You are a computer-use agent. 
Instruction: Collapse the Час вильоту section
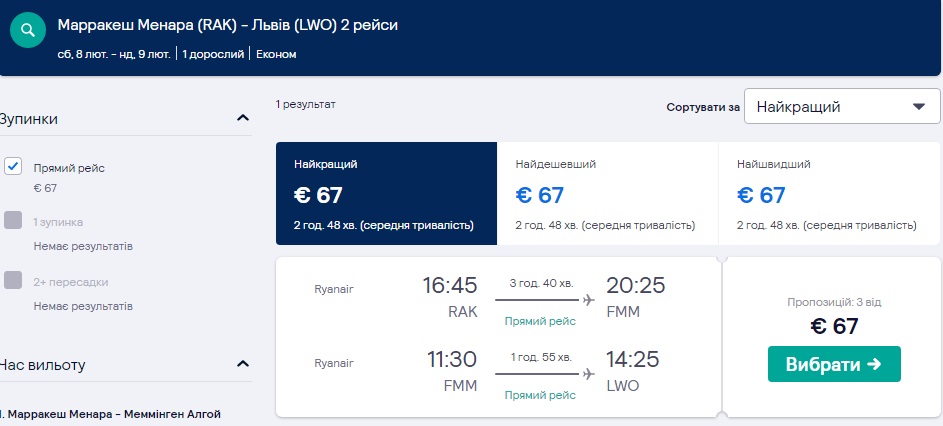(242, 364)
